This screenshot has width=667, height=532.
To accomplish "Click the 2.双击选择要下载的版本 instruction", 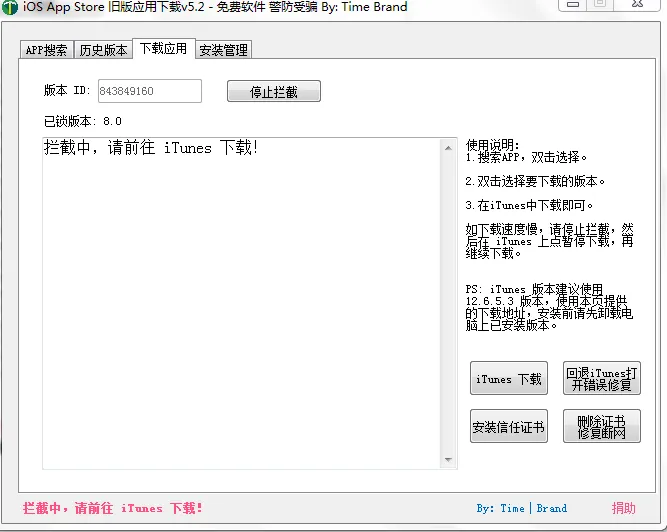I will click(535, 182).
